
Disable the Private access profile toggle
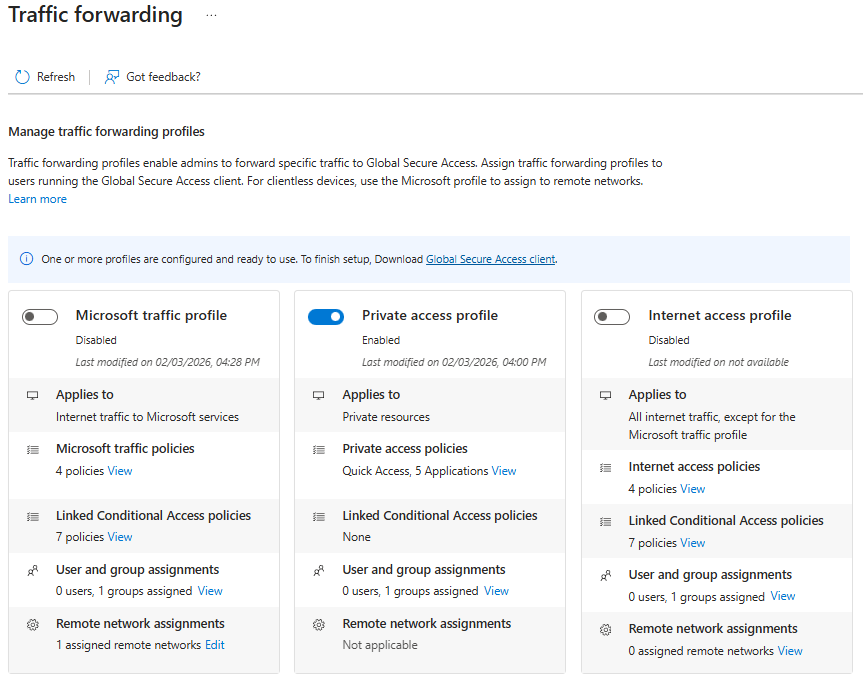326,316
